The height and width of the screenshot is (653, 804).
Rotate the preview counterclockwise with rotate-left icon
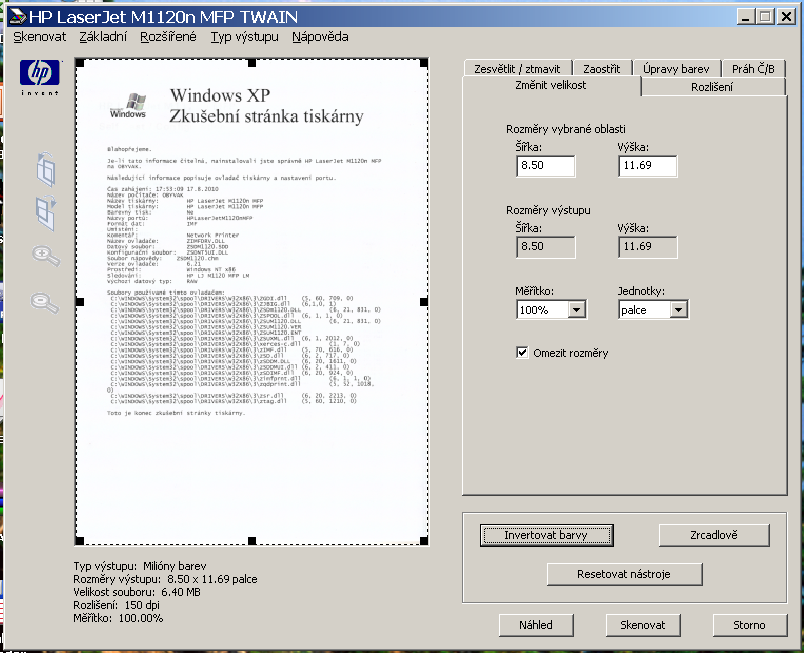46,169
